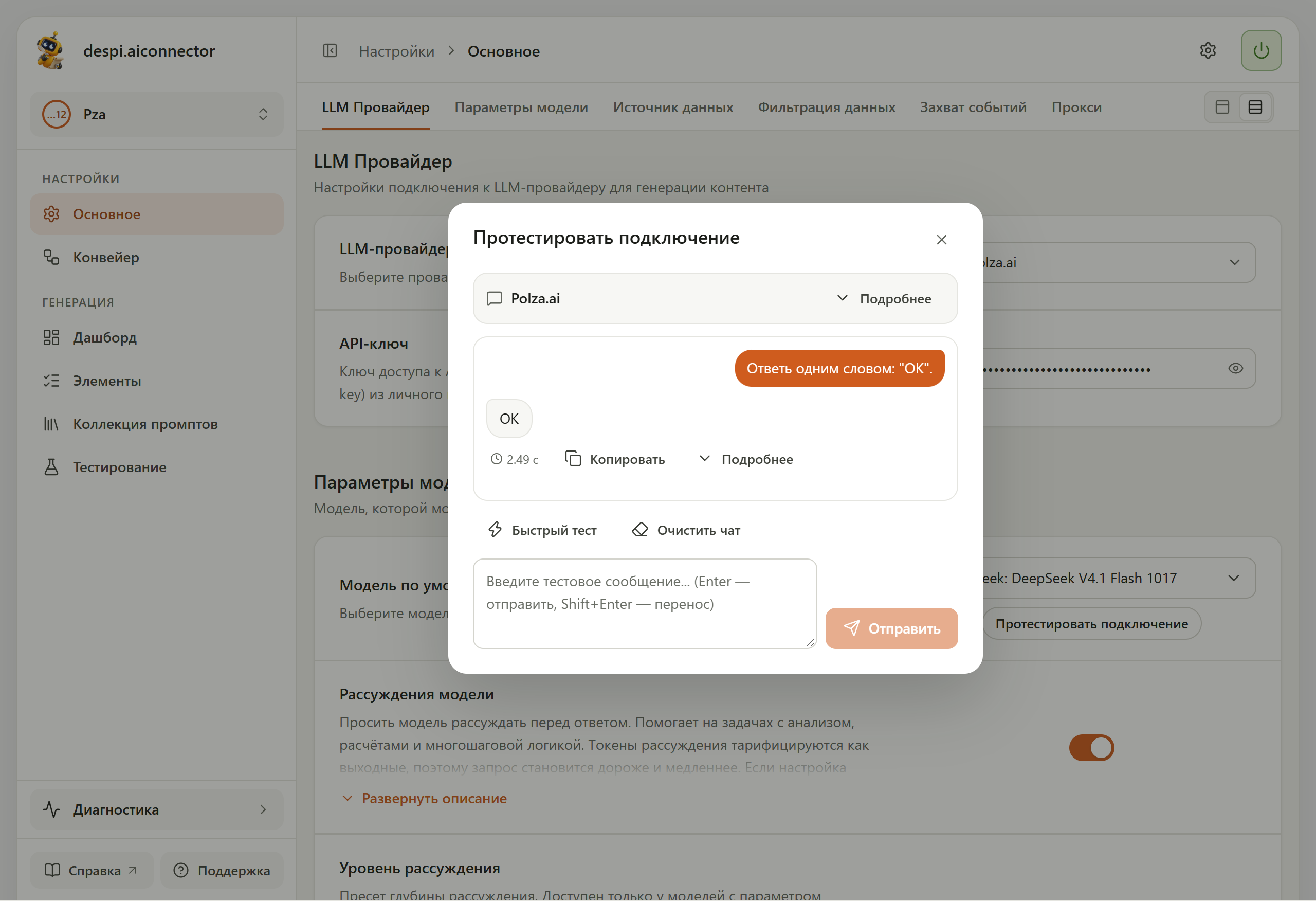The image size is (1316, 901).
Task: Click the despi.aiconnector robot logo
Action: point(50,50)
